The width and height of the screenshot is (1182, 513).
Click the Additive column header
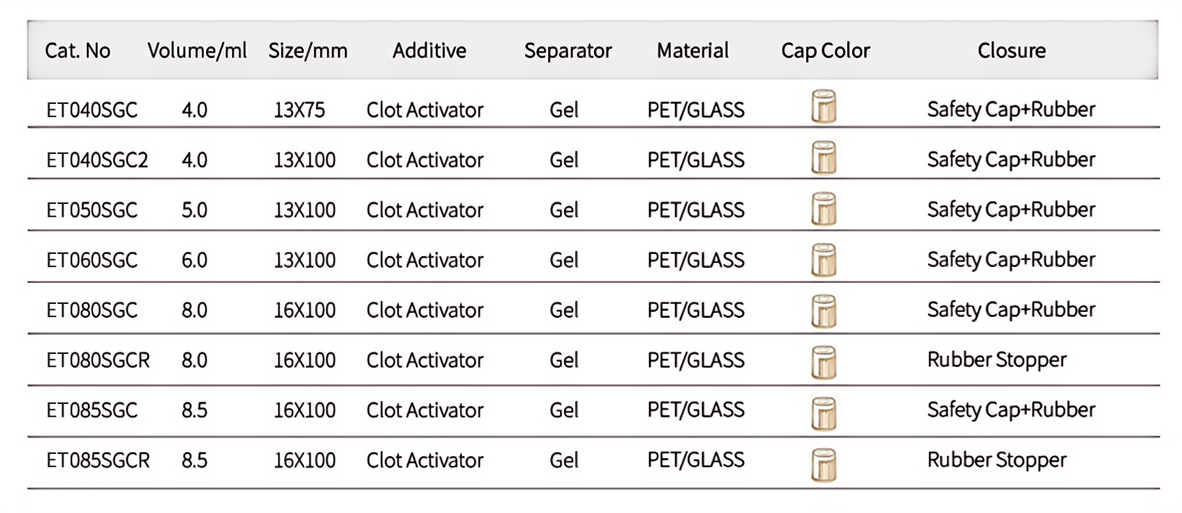click(x=429, y=50)
